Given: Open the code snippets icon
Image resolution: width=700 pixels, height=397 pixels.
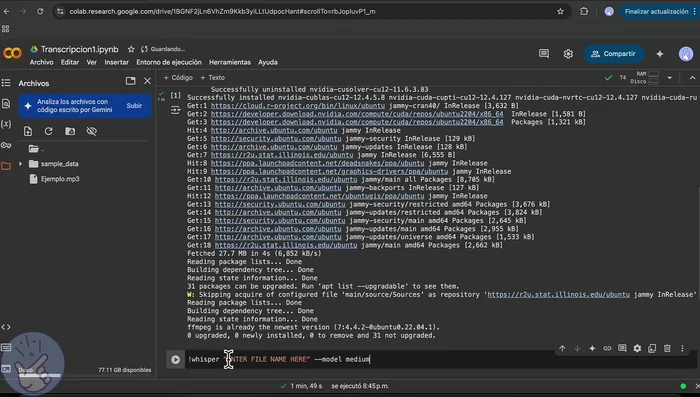Looking at the screenshot, I should coord(6,327).
